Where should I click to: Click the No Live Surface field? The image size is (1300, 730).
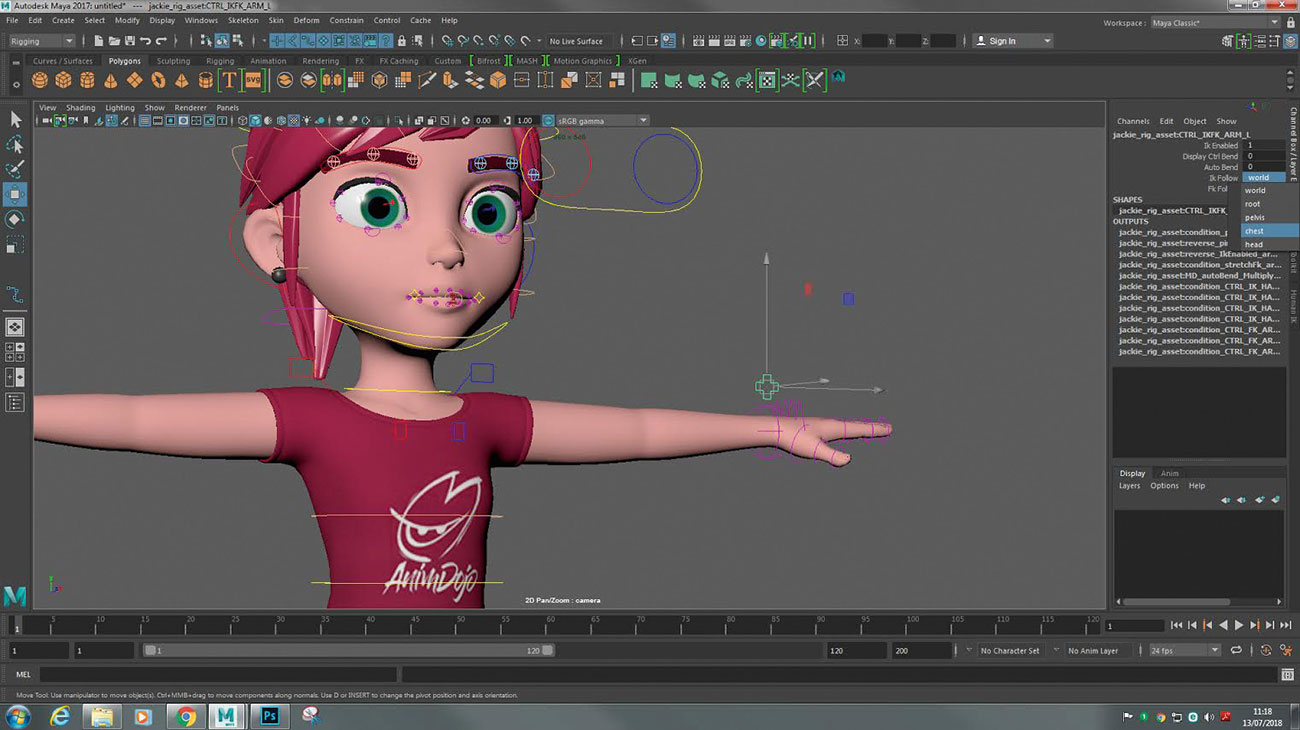point(576,41)
